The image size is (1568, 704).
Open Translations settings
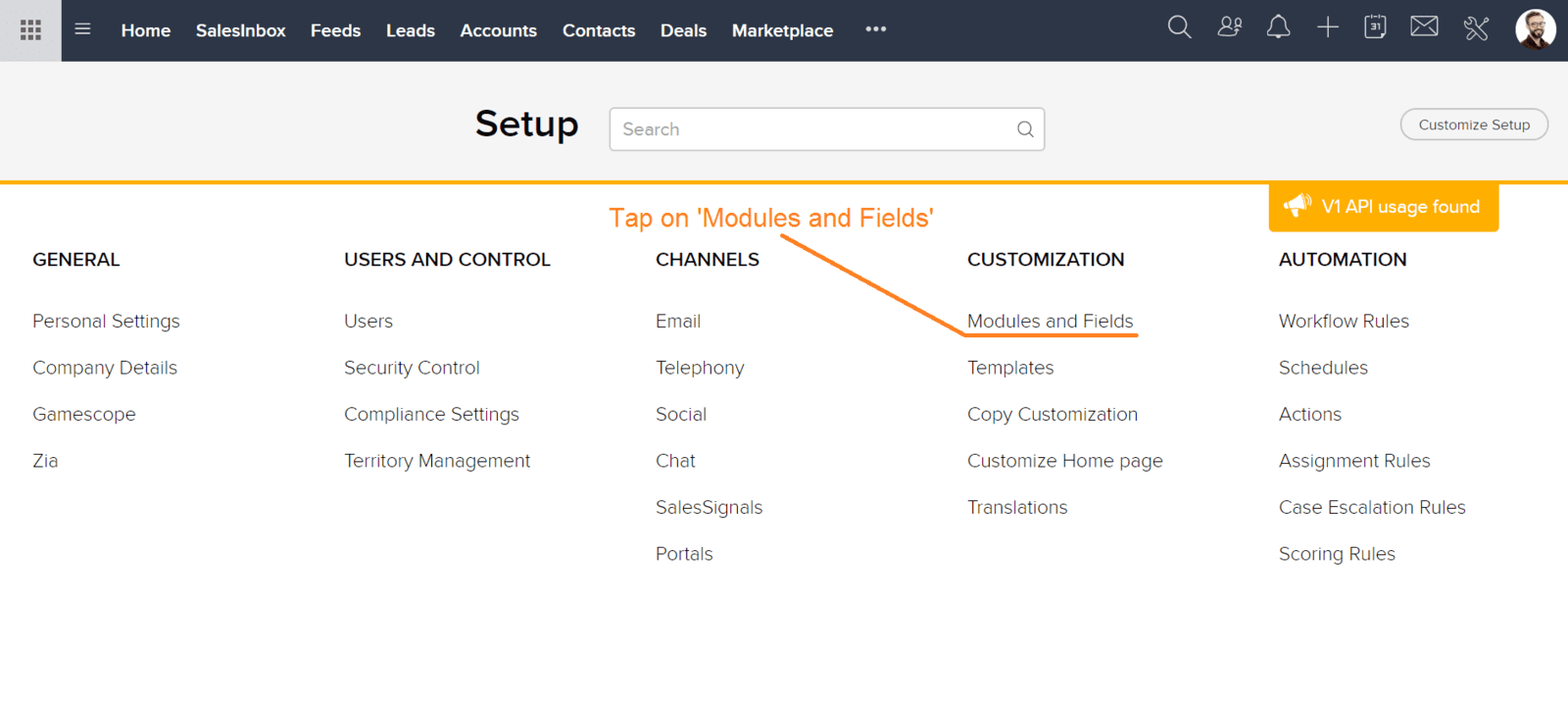coord(1017,508)
